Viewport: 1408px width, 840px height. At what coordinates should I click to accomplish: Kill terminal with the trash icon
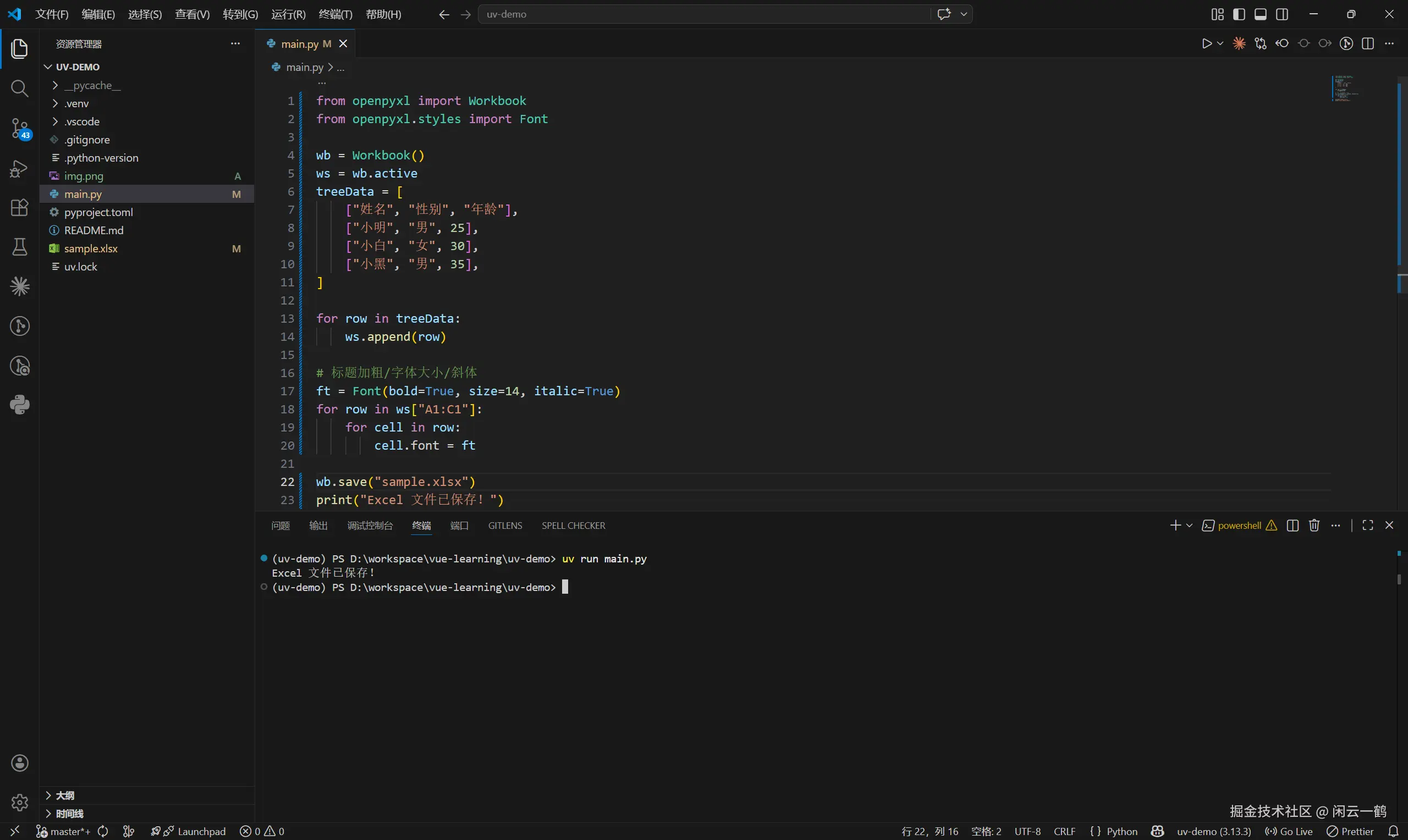pyautogui.click(x=1314, y=526)
